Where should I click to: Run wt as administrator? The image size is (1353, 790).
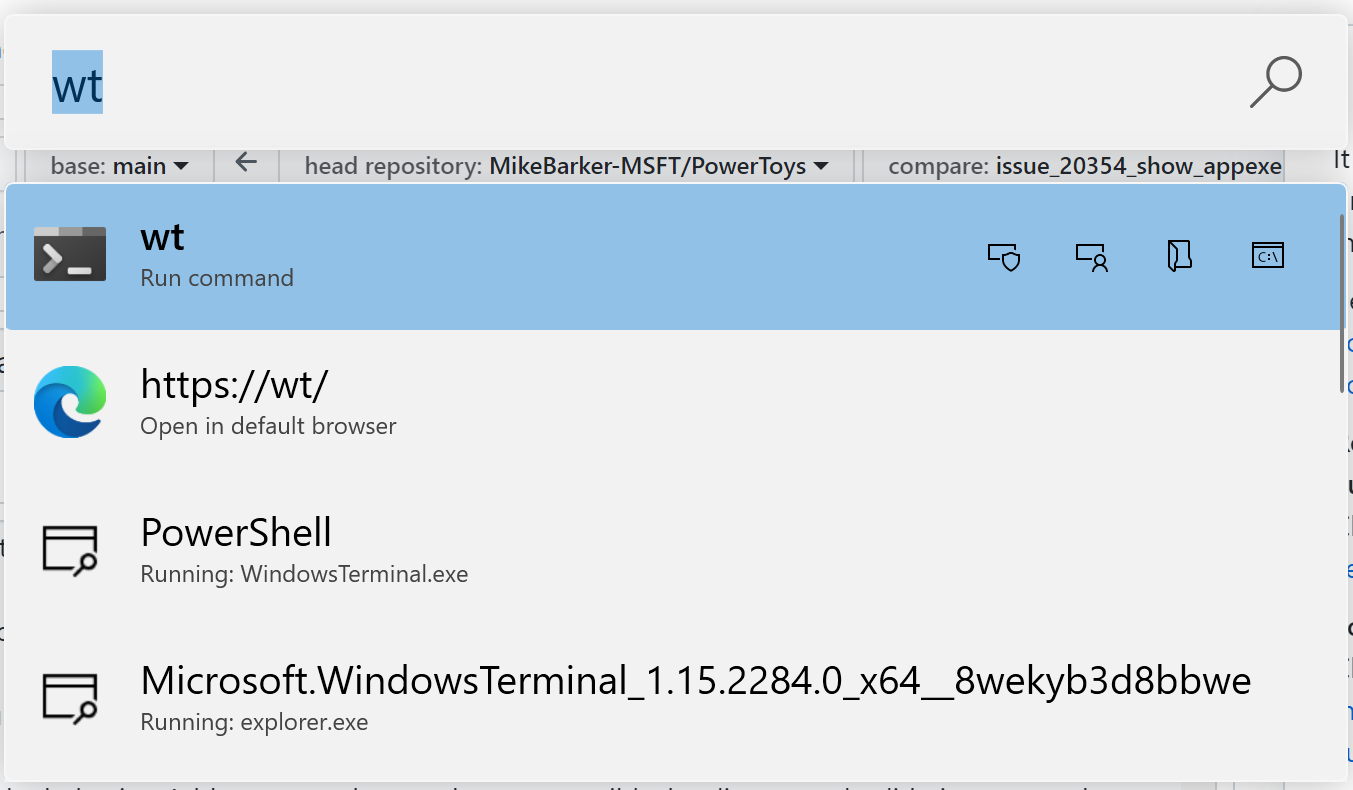click(x=1004, y=257)
